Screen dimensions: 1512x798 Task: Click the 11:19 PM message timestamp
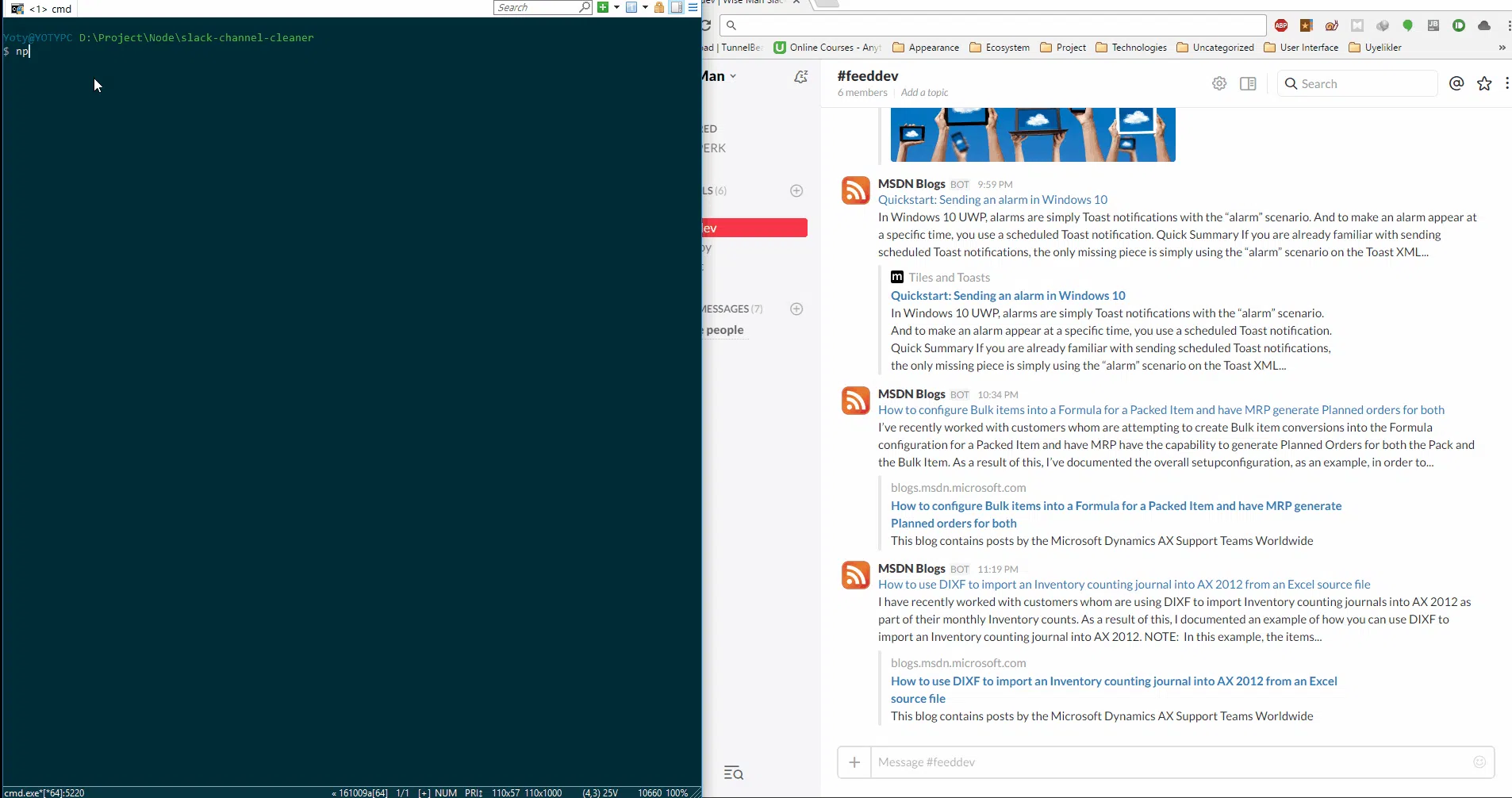pyautogui.click(x=998, y=569)
